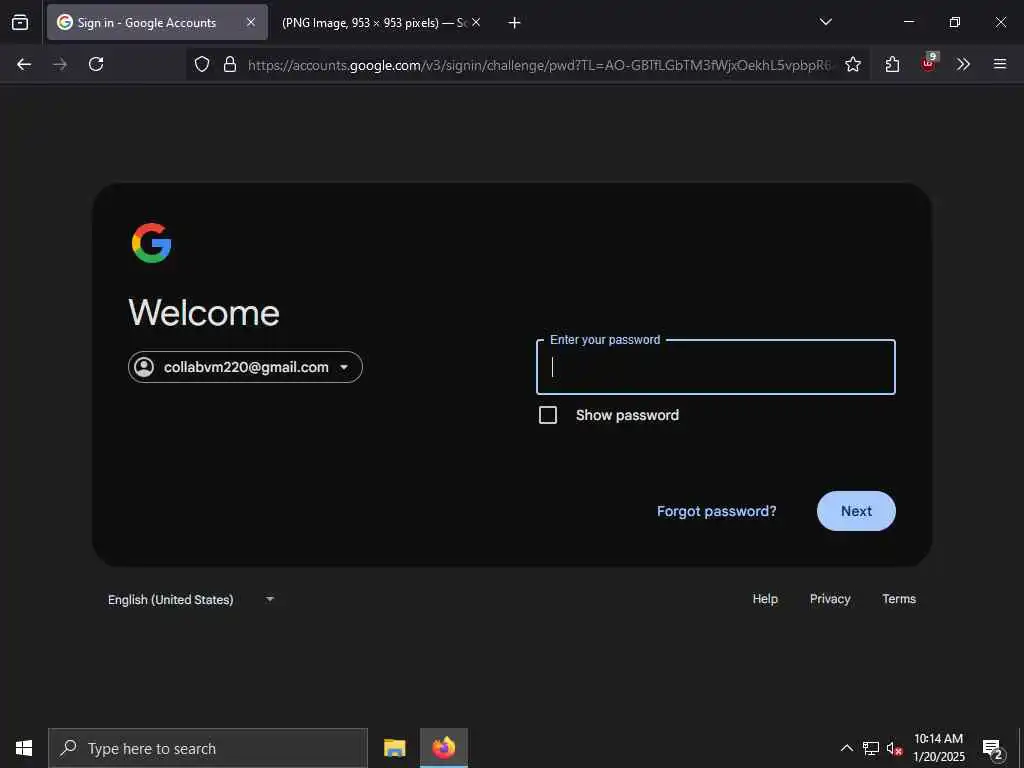1024x768 pixels.
Task: Open the Privacy link
Action: point(830,599)
